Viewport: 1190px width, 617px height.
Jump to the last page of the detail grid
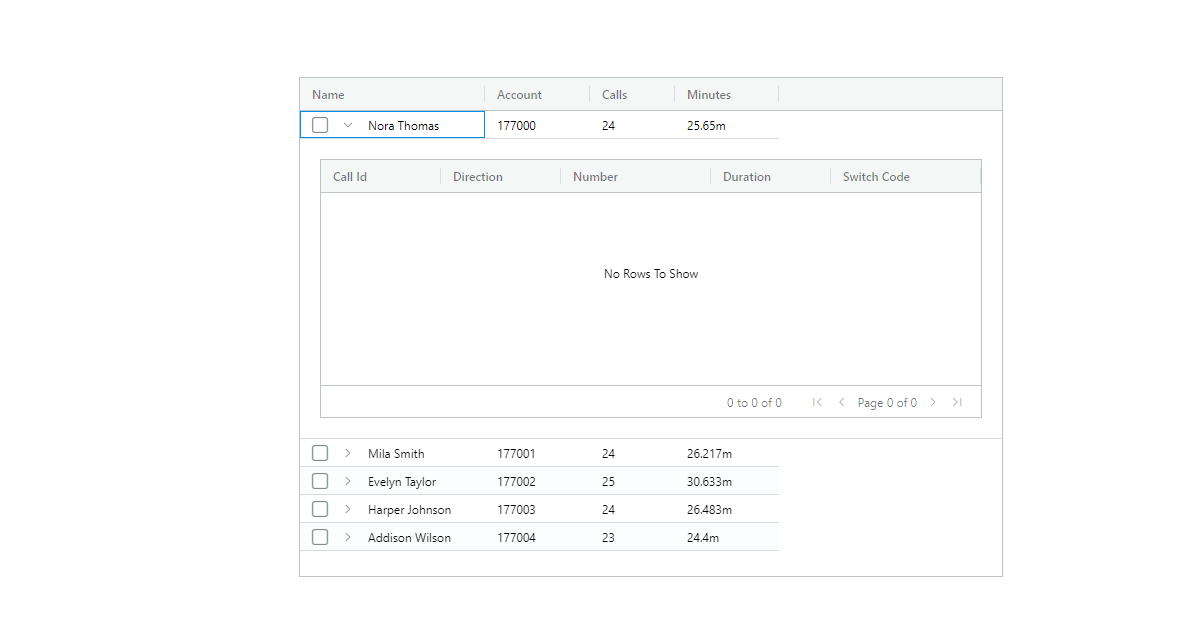click(957, 402)
